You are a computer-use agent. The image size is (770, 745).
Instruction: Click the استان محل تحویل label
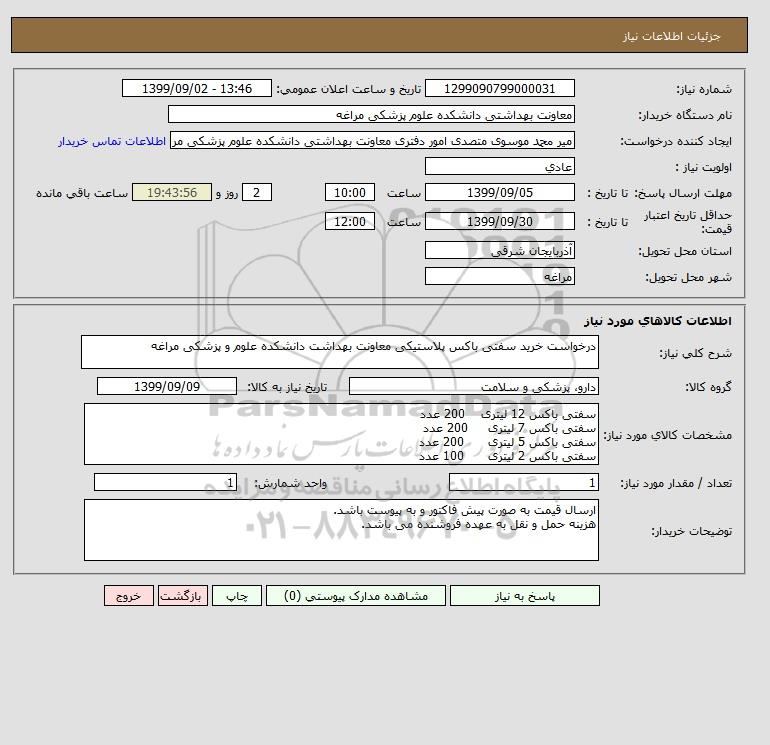click(x=685, y=251)
